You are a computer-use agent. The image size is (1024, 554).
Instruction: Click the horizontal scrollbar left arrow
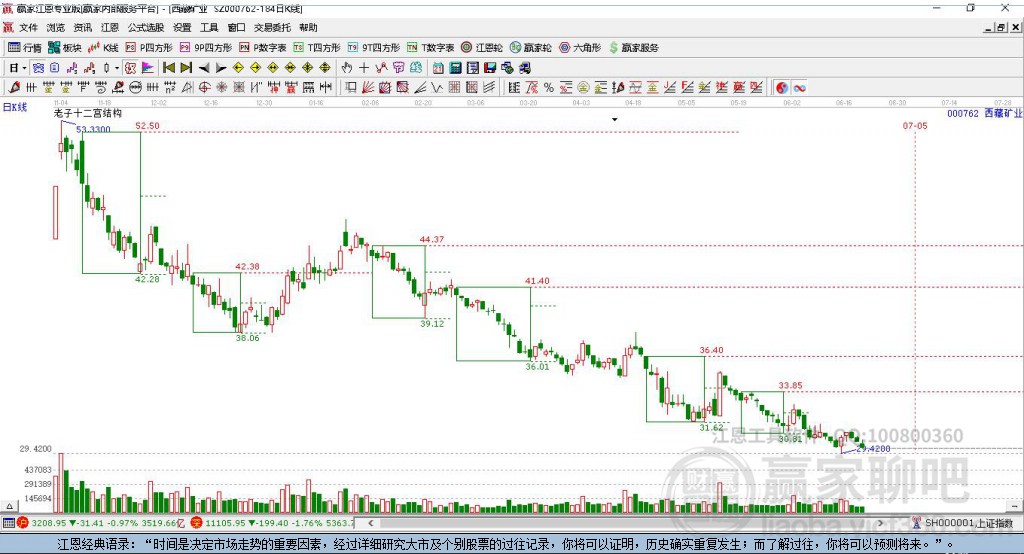(x=371, y=523)
